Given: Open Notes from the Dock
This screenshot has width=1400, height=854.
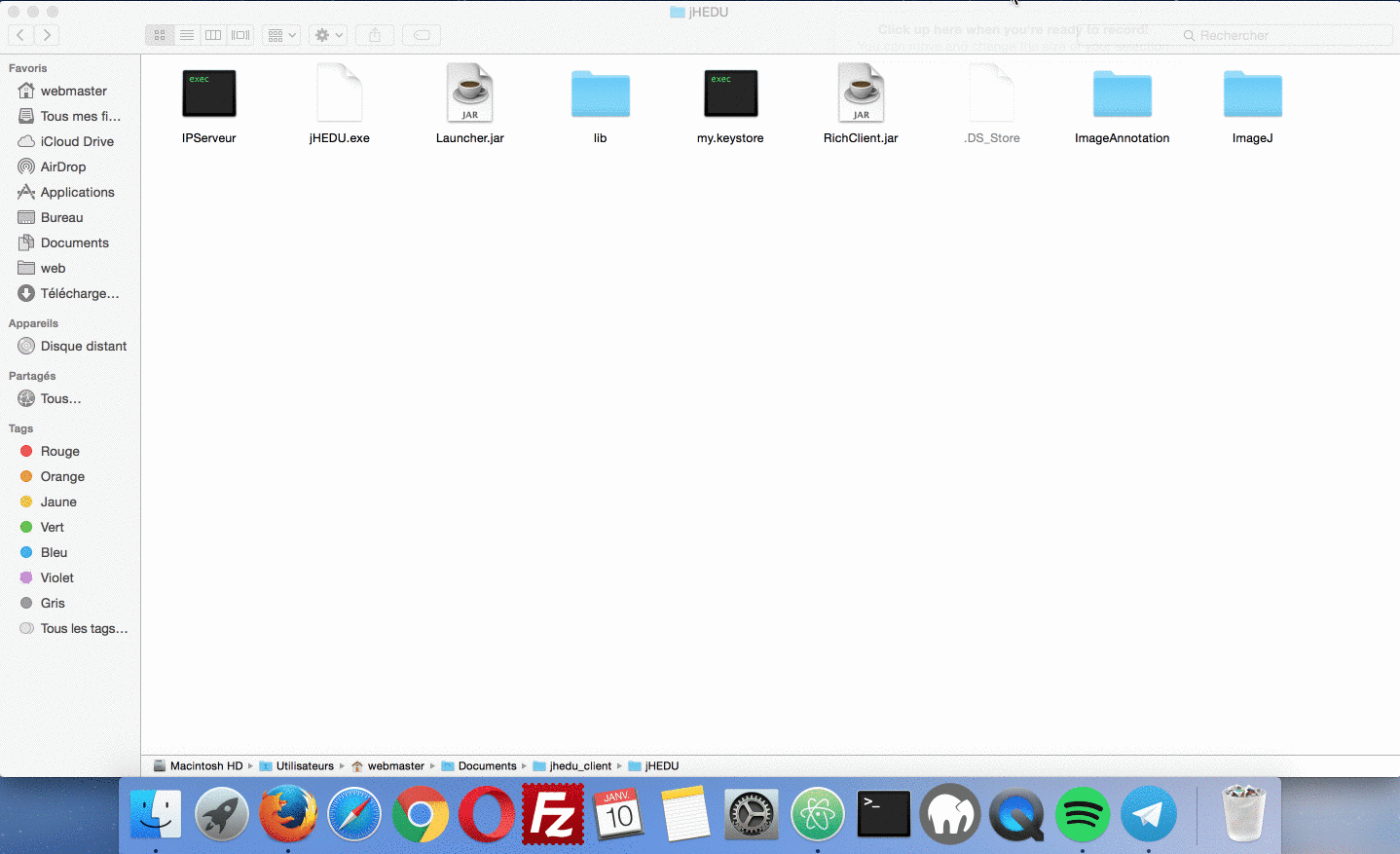Looking at the screenshot, I should pos(685,814).
